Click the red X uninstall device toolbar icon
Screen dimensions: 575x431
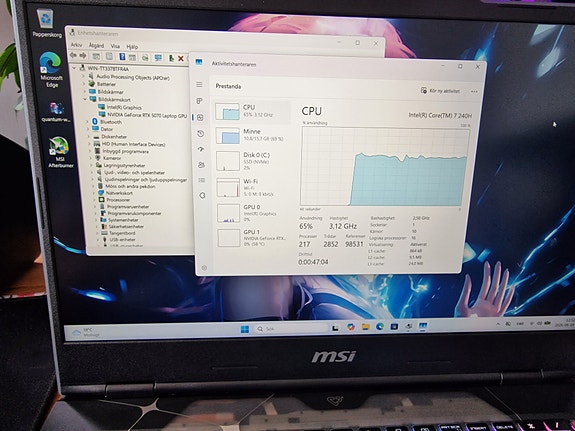coord(180,58)
